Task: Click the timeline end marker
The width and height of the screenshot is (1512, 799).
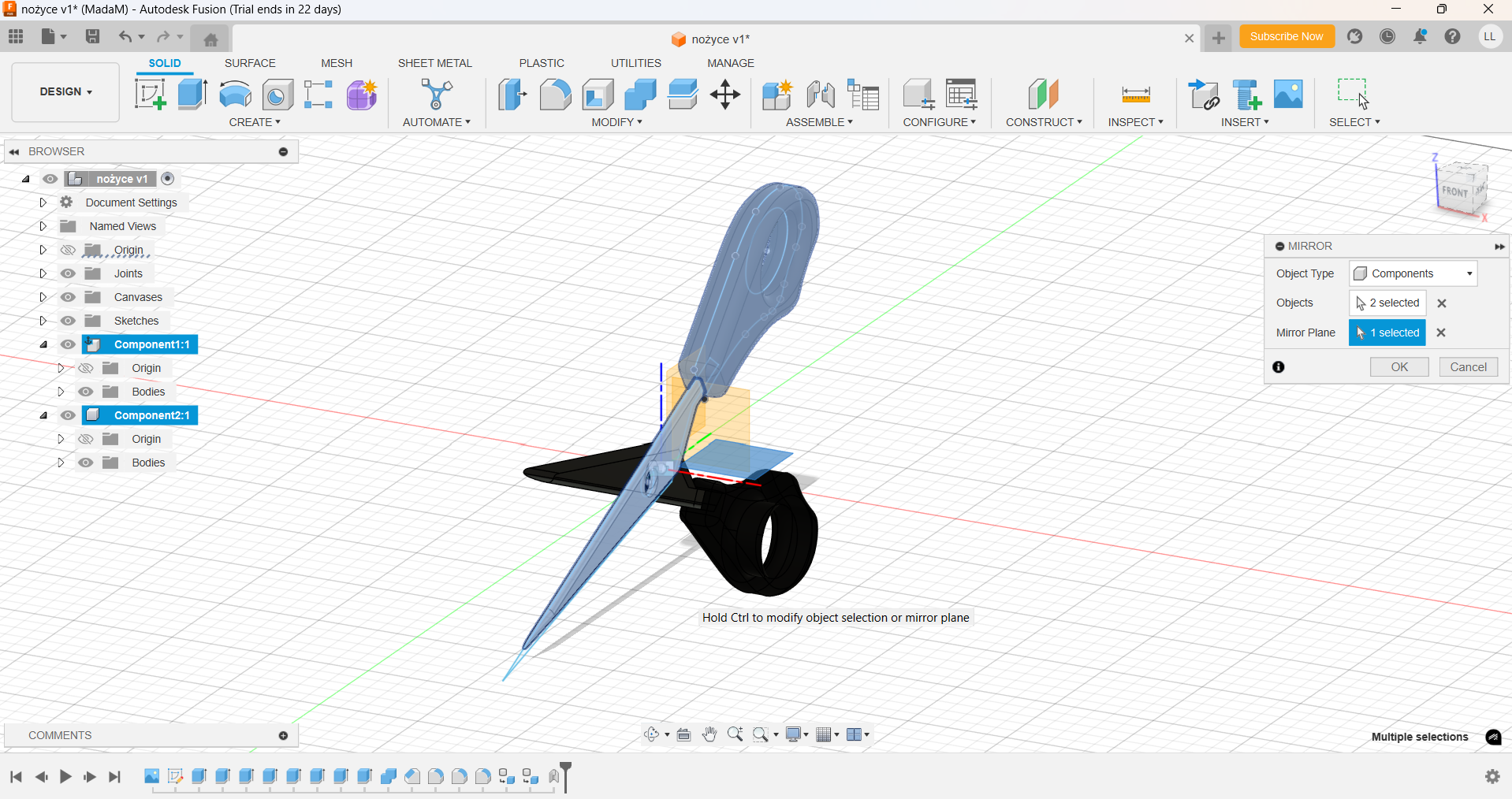Action: point(565,776)
